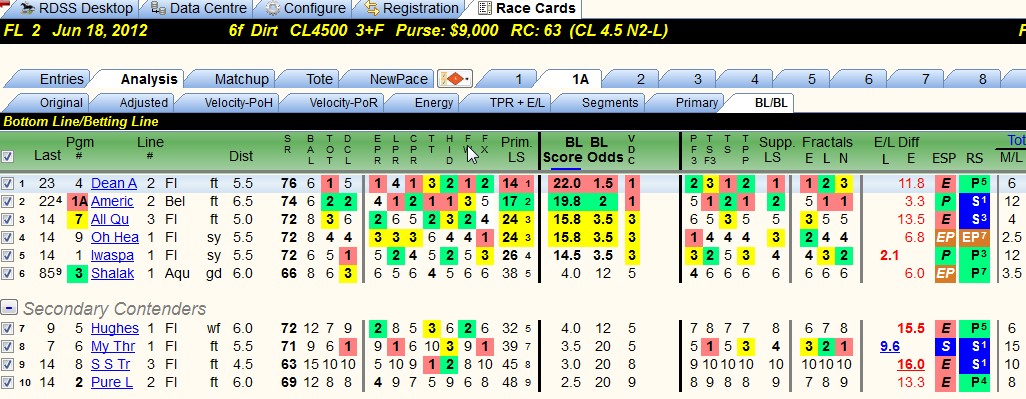The image size is (1026, 399).
Task: Collapse the Secondary Contenders section
Action: click(x=9, y=307)
